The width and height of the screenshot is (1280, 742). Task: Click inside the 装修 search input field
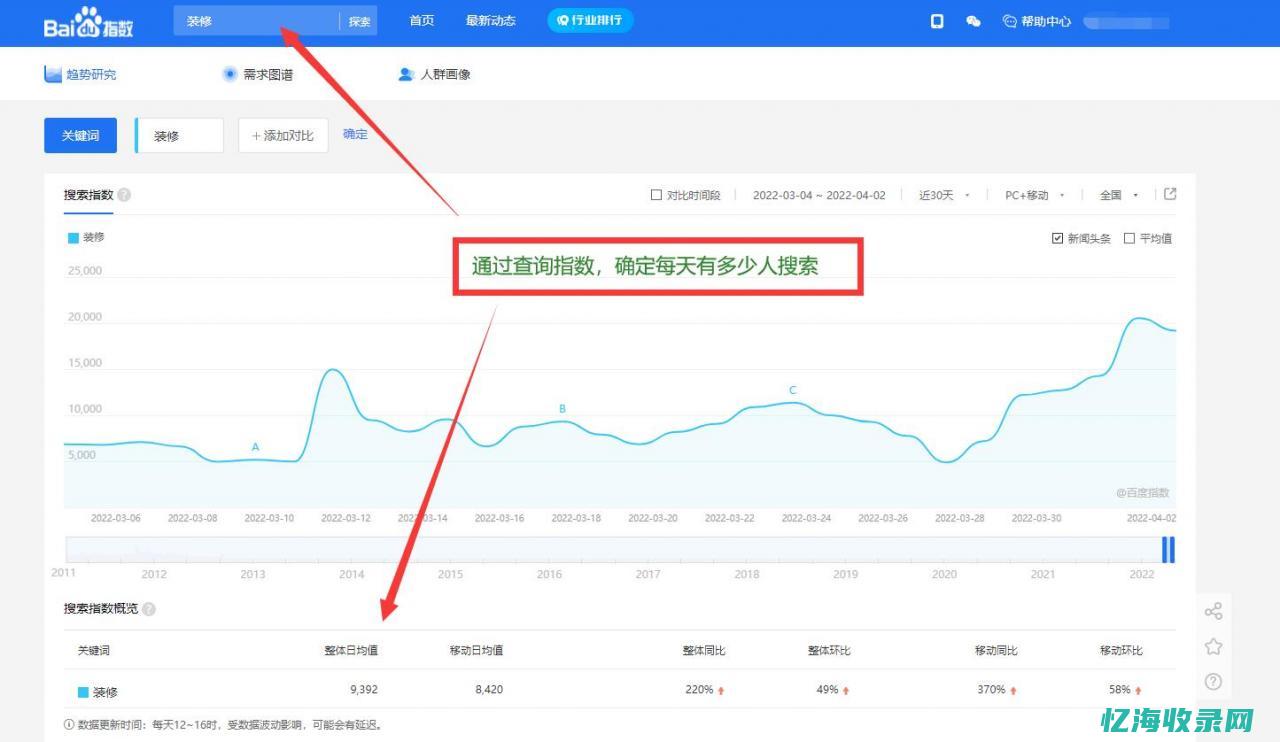click(179, 135)
